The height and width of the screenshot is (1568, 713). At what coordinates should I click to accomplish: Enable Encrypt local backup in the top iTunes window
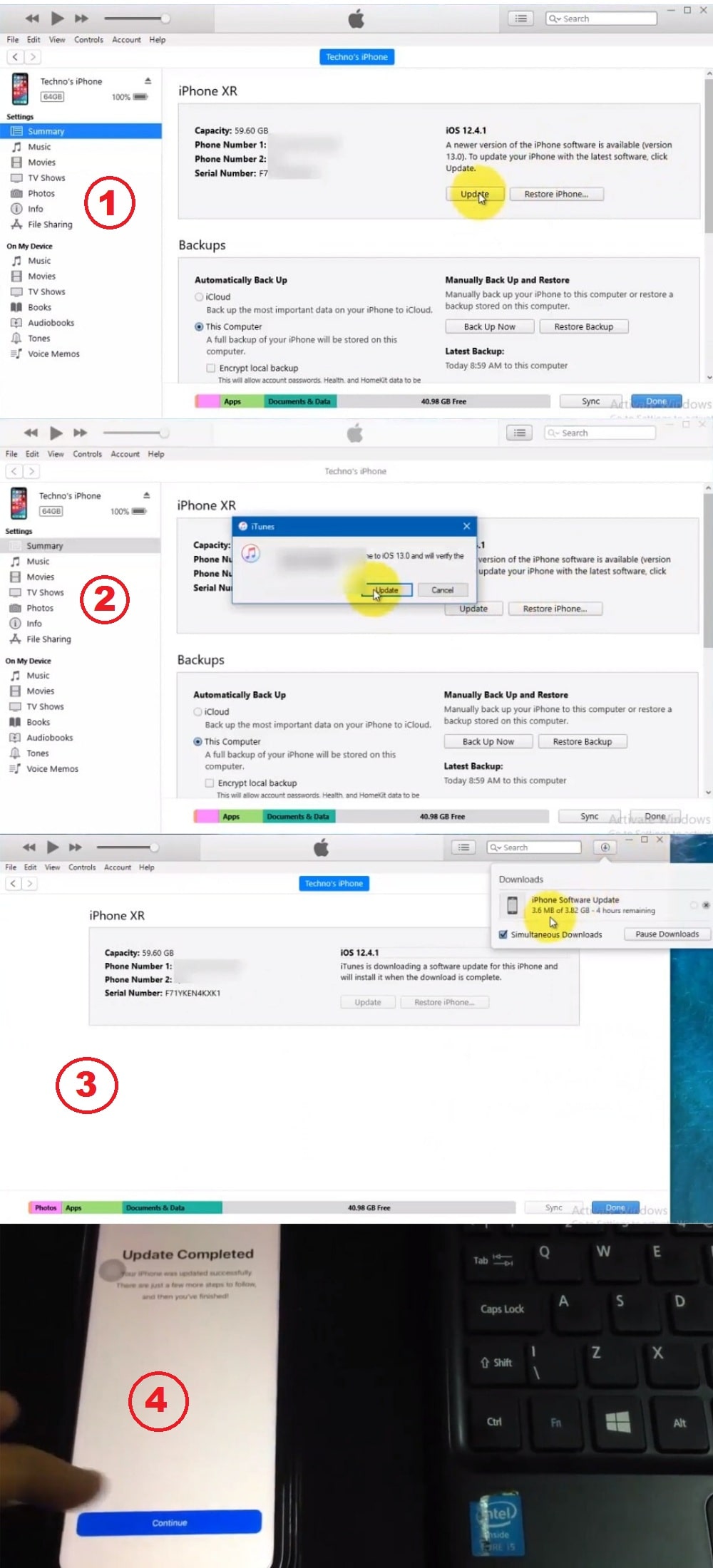(210, 368)
